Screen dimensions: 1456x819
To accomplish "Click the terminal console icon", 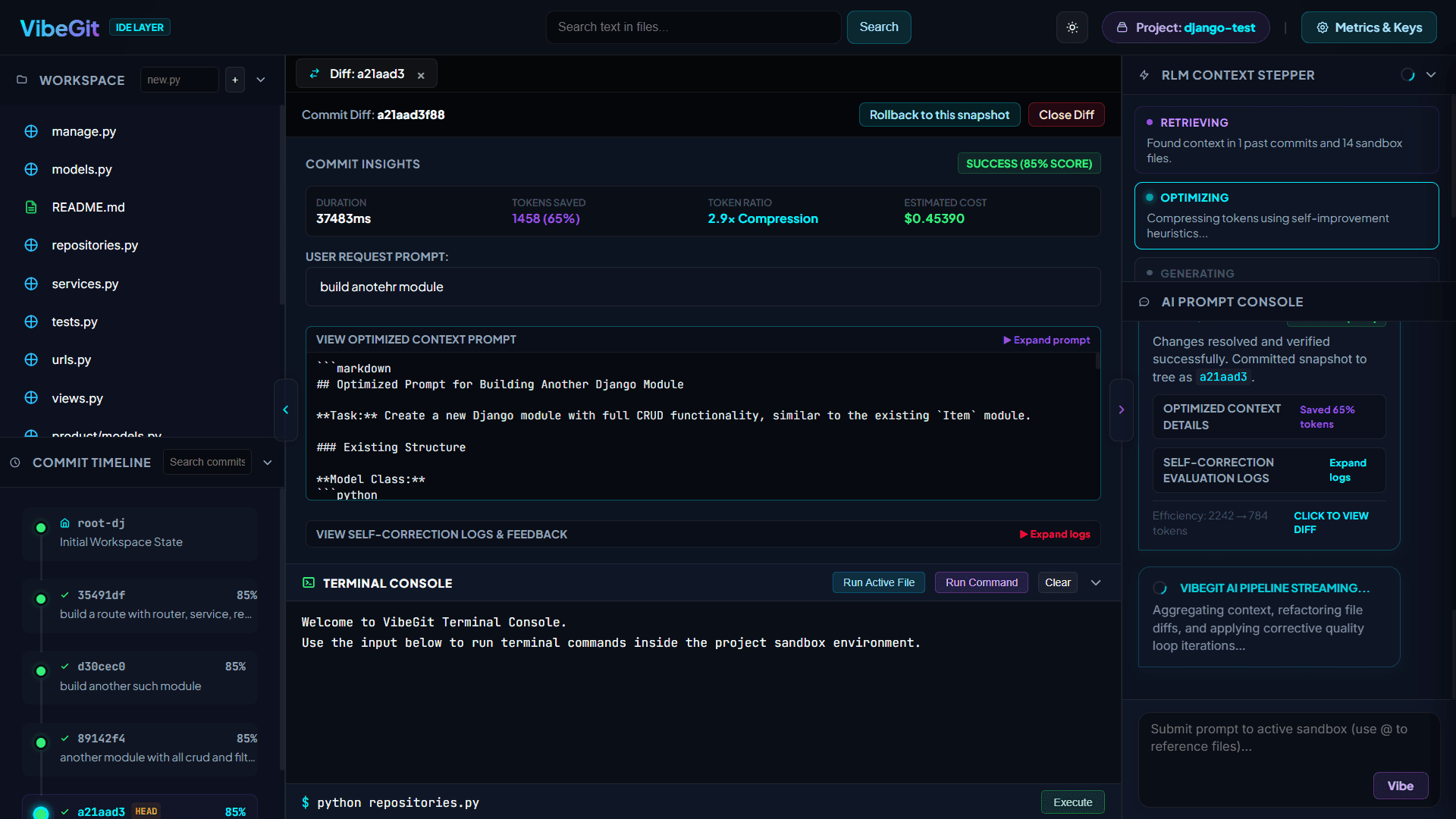I will 309,582.
